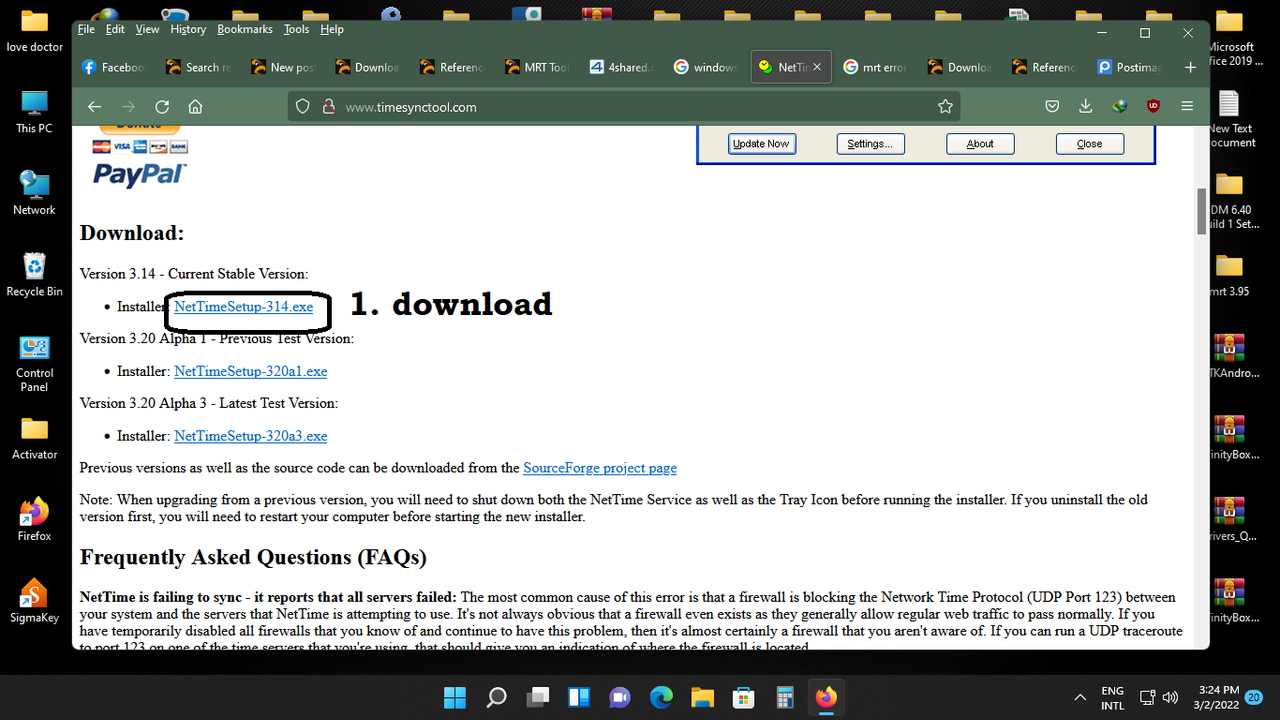Open the Bookmarks menu
Image resolution: width=1280 pixels, height=720 pixels.
[x=244, y=29]
